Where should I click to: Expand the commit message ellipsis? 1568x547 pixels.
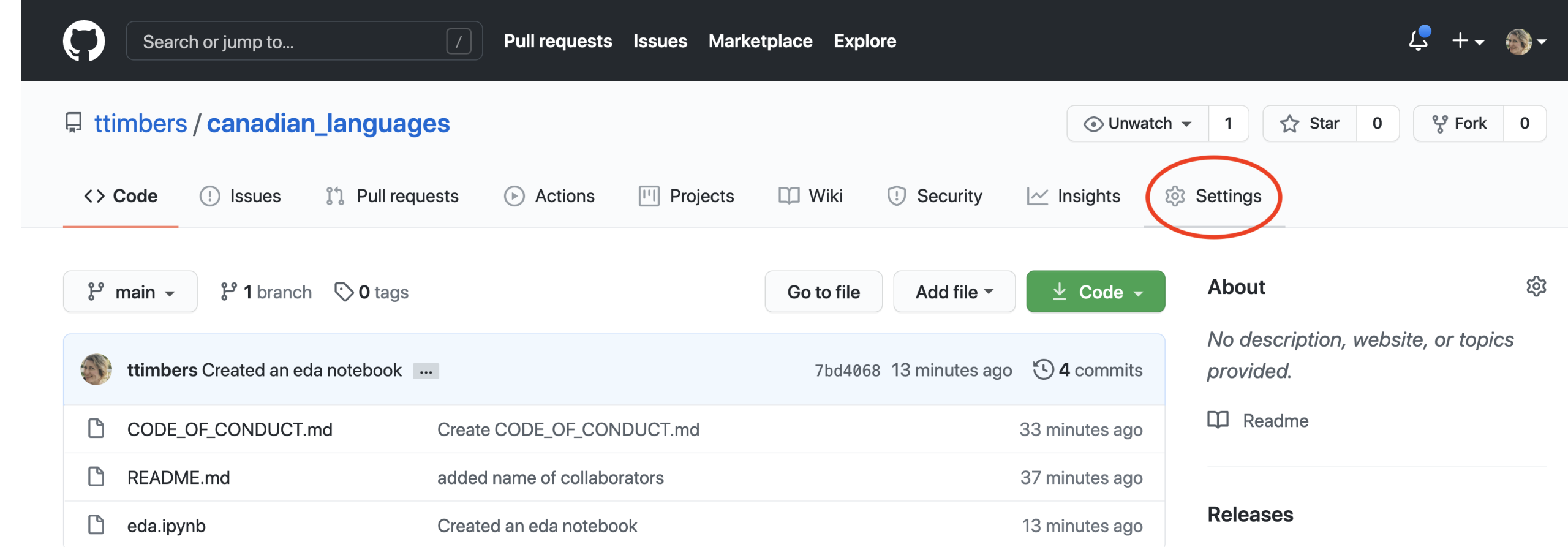[x=426, y=371]
